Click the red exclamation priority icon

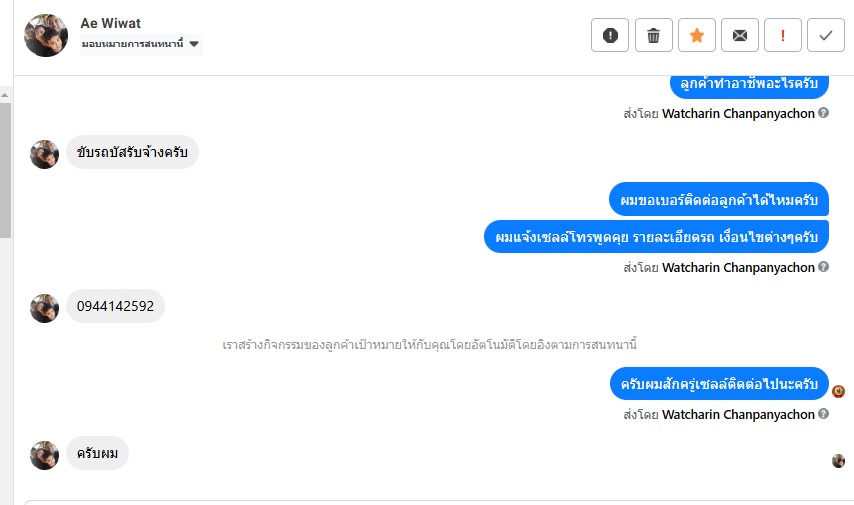pos(782,35)
